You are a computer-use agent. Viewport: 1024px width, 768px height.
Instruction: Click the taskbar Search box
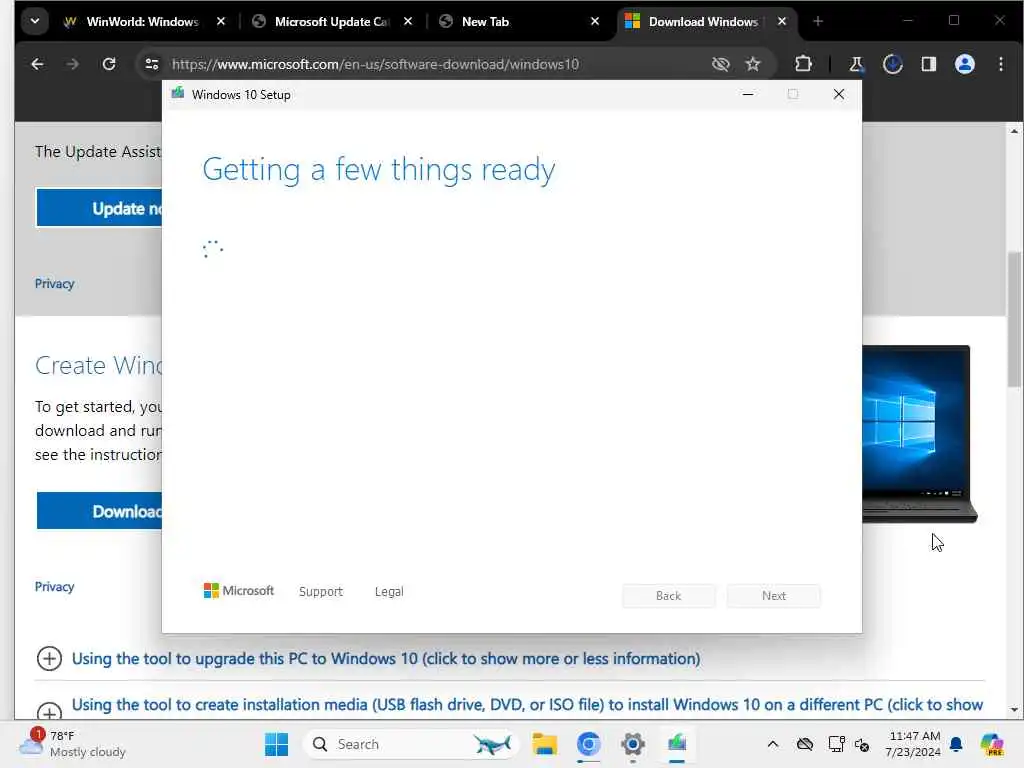click(x=410, y=744)
